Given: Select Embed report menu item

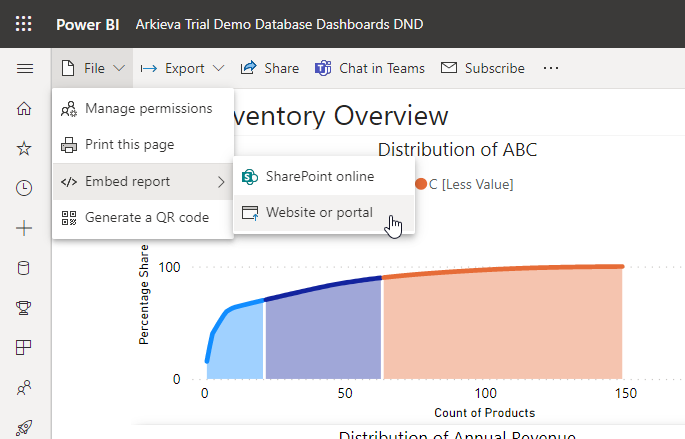Looking at the screenshot, I should (143, 182).
